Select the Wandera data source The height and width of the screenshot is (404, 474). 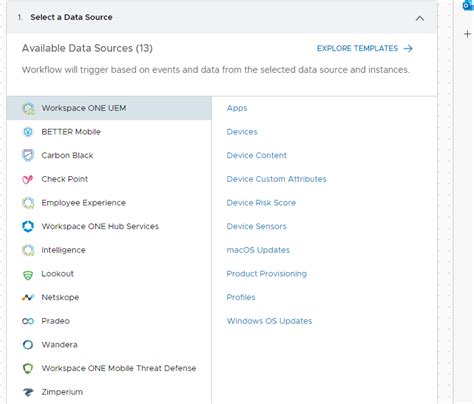109,345
